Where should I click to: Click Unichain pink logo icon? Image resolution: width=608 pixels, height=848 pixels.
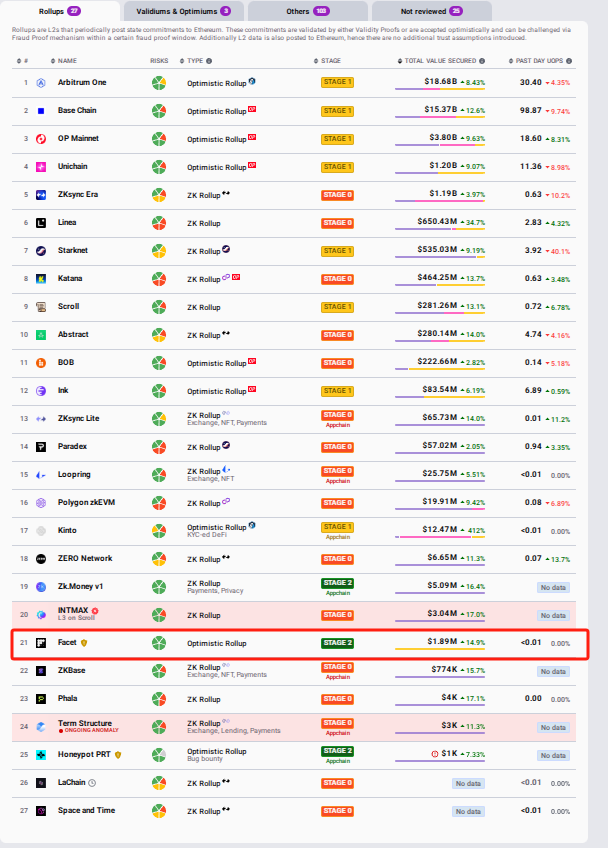(41, 167)
